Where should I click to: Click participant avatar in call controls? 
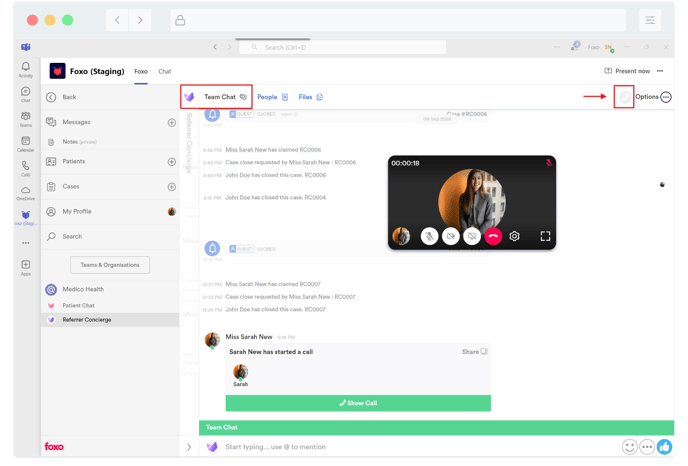click(401, 236)
